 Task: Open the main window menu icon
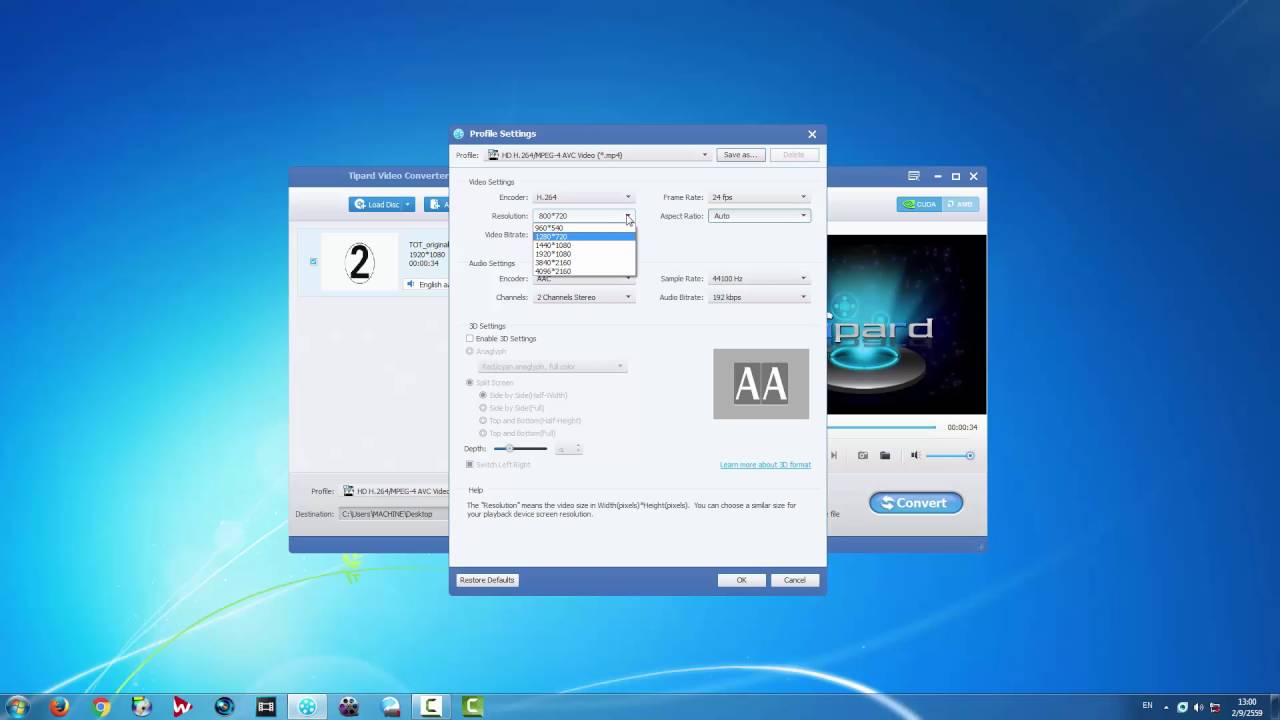(x=914, y=176)
